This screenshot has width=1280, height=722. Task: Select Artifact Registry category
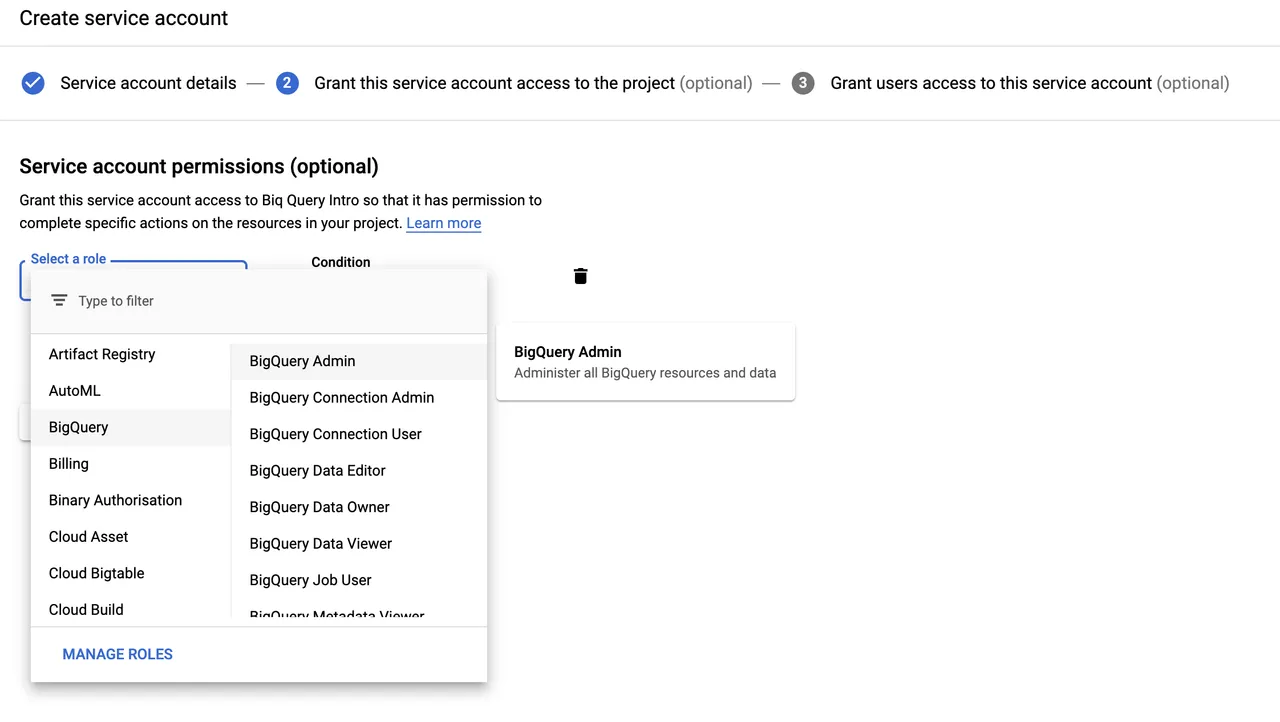click(131, 354)
